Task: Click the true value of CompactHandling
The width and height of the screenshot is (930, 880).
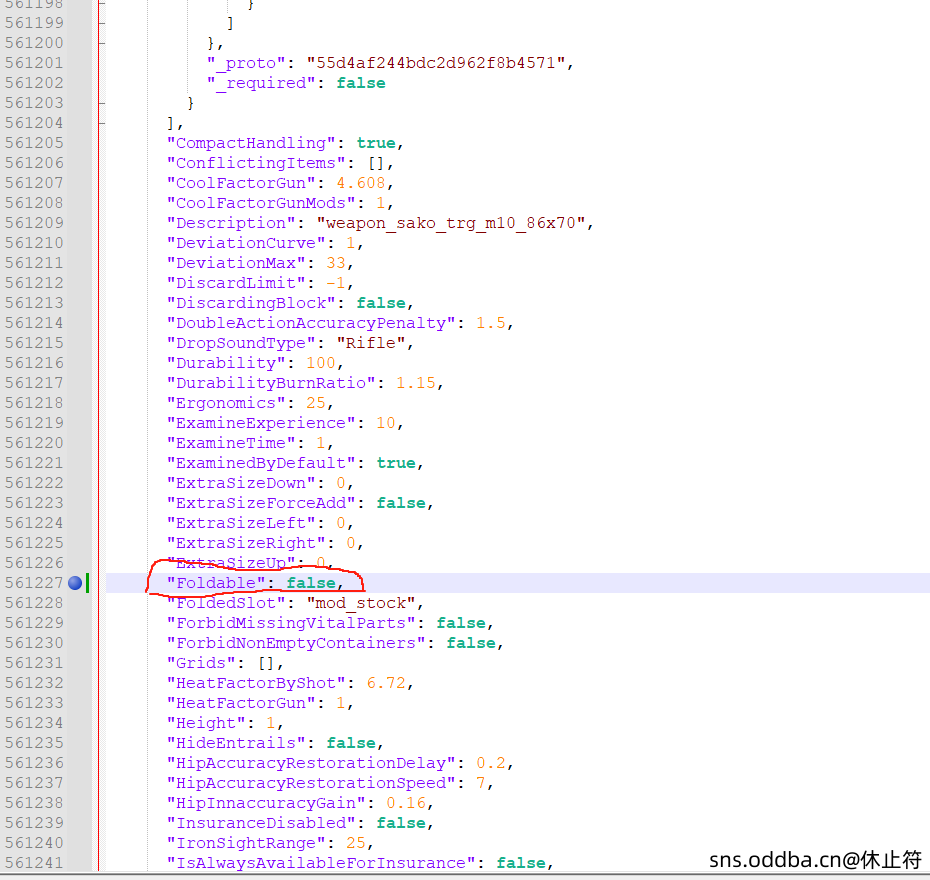Action: [x=376, y=143]
